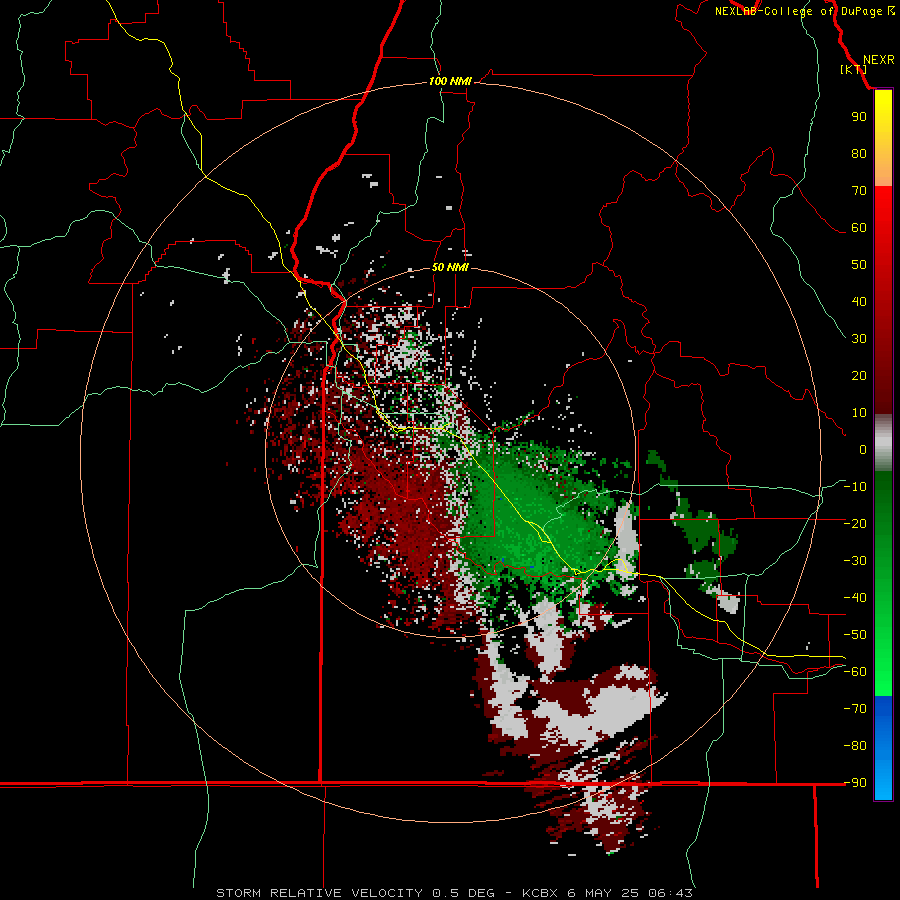The width and height of the screenshot is (900, 900).
Task: Click the 50 value on the velocity scale
Action: 859,265
